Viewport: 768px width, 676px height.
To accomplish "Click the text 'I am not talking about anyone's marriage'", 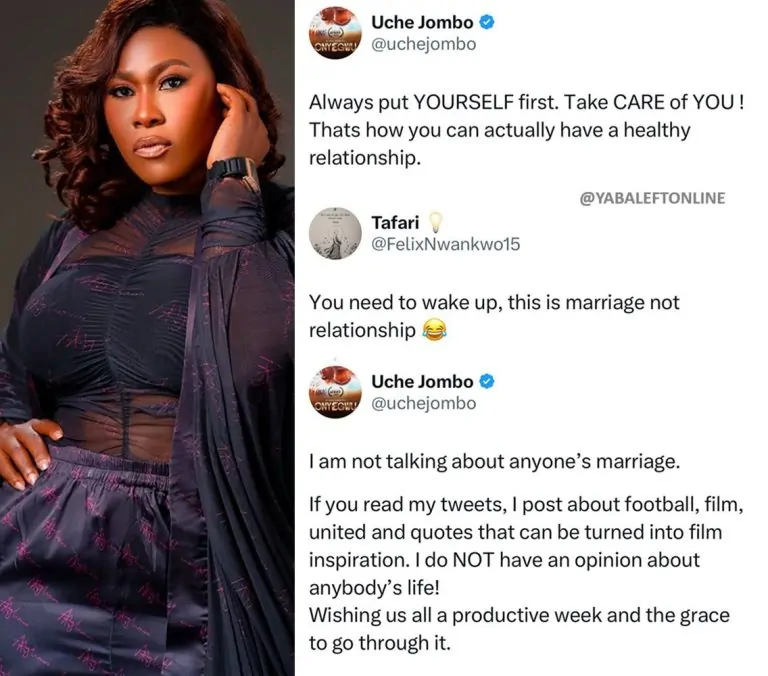I will [x=495, y=461].
